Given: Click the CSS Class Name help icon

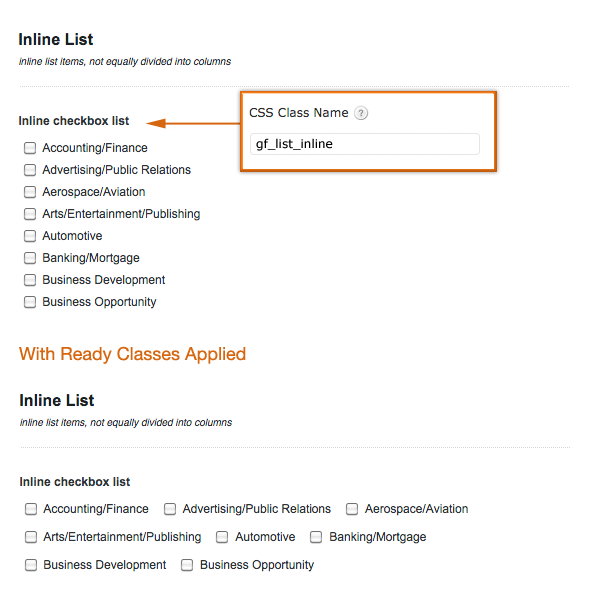Looking at the screenshot, I should pos(361,113).
